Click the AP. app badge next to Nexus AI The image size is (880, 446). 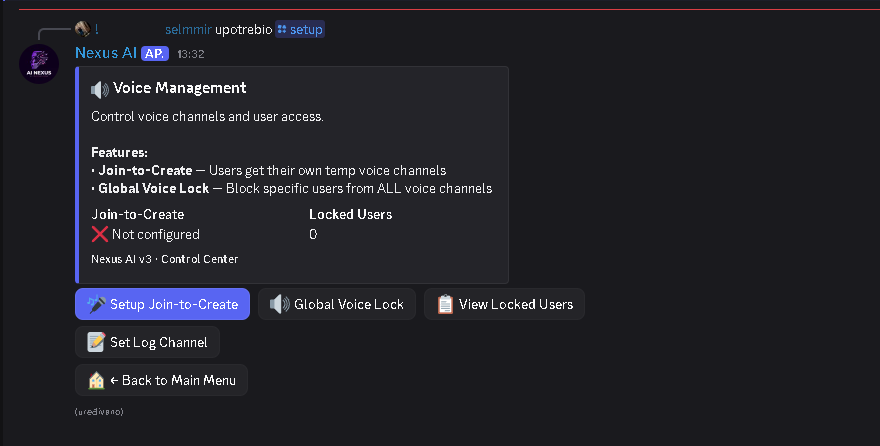(155, 53)
